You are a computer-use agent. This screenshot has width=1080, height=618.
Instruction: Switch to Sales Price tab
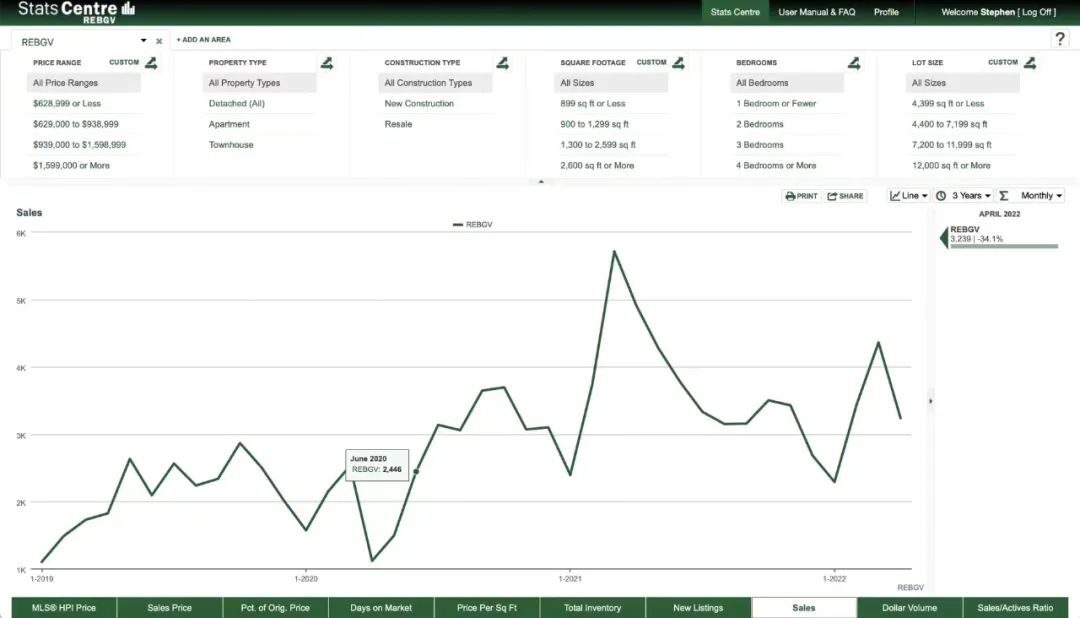[x=169, y=608]
